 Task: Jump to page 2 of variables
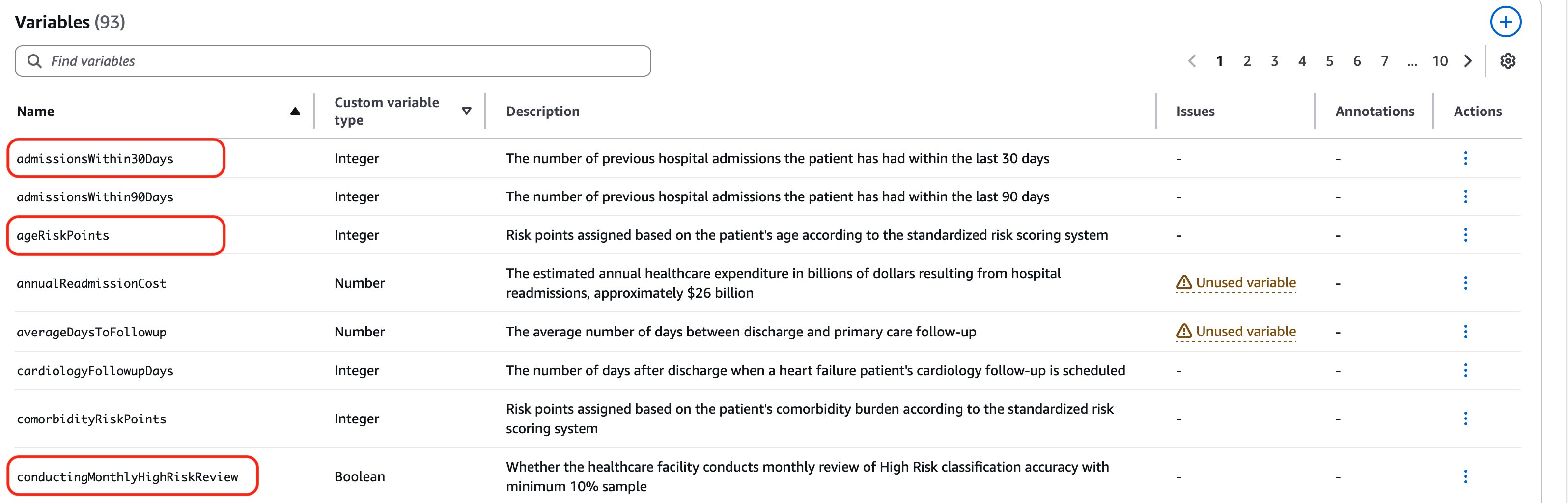point(1247,61)
